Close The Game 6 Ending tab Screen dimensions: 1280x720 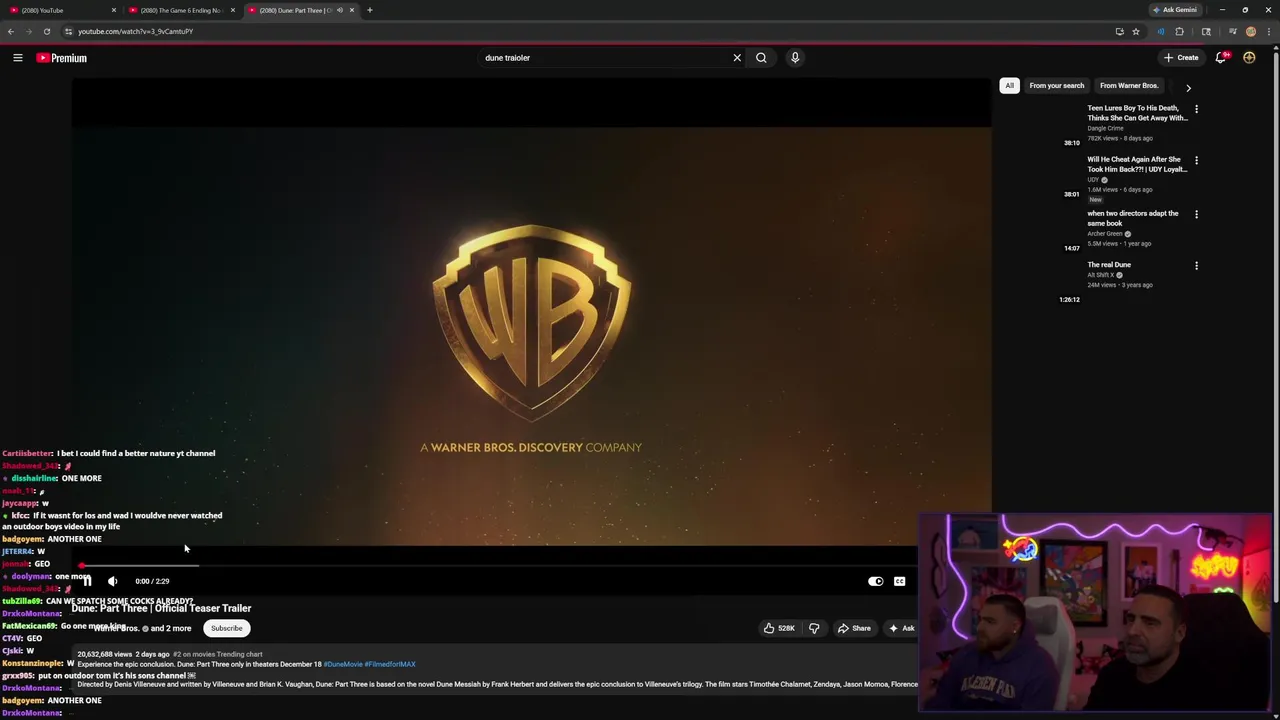[233, 10]
